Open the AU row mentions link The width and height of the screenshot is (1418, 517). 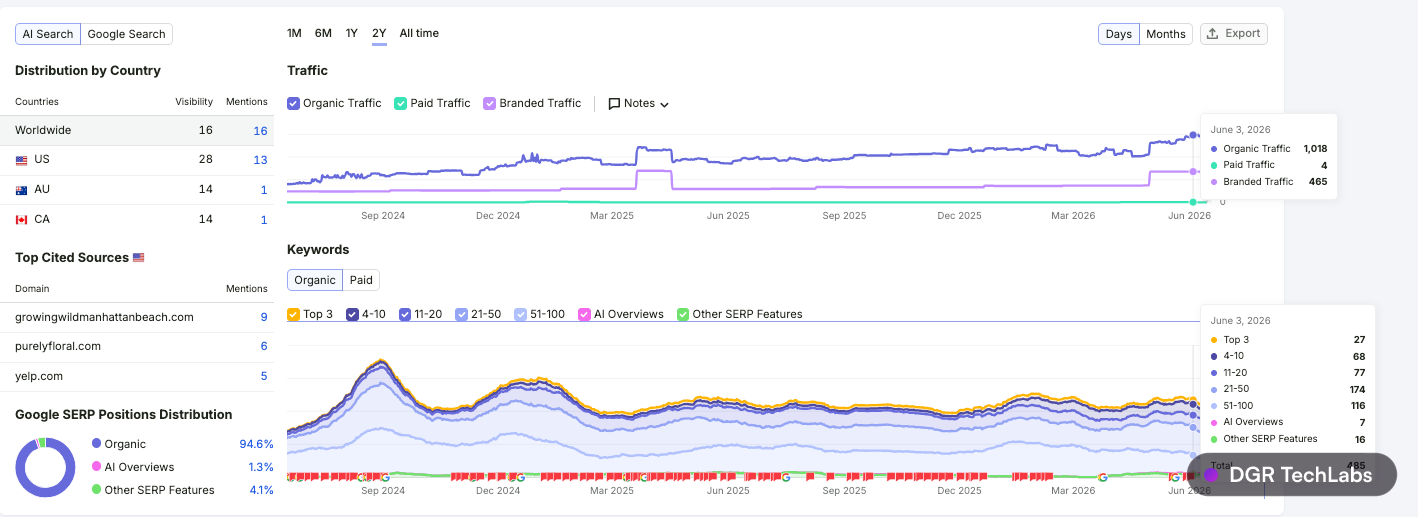(264, 190)
